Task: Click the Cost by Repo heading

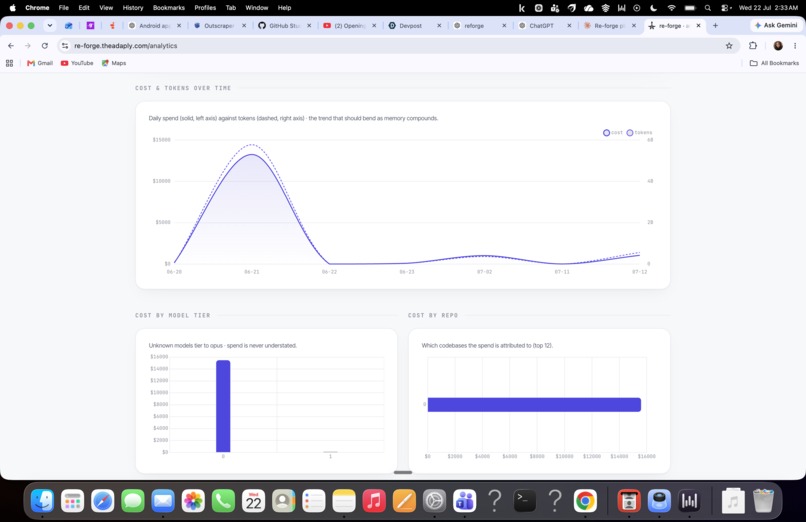Action: [x=433, y=315]
